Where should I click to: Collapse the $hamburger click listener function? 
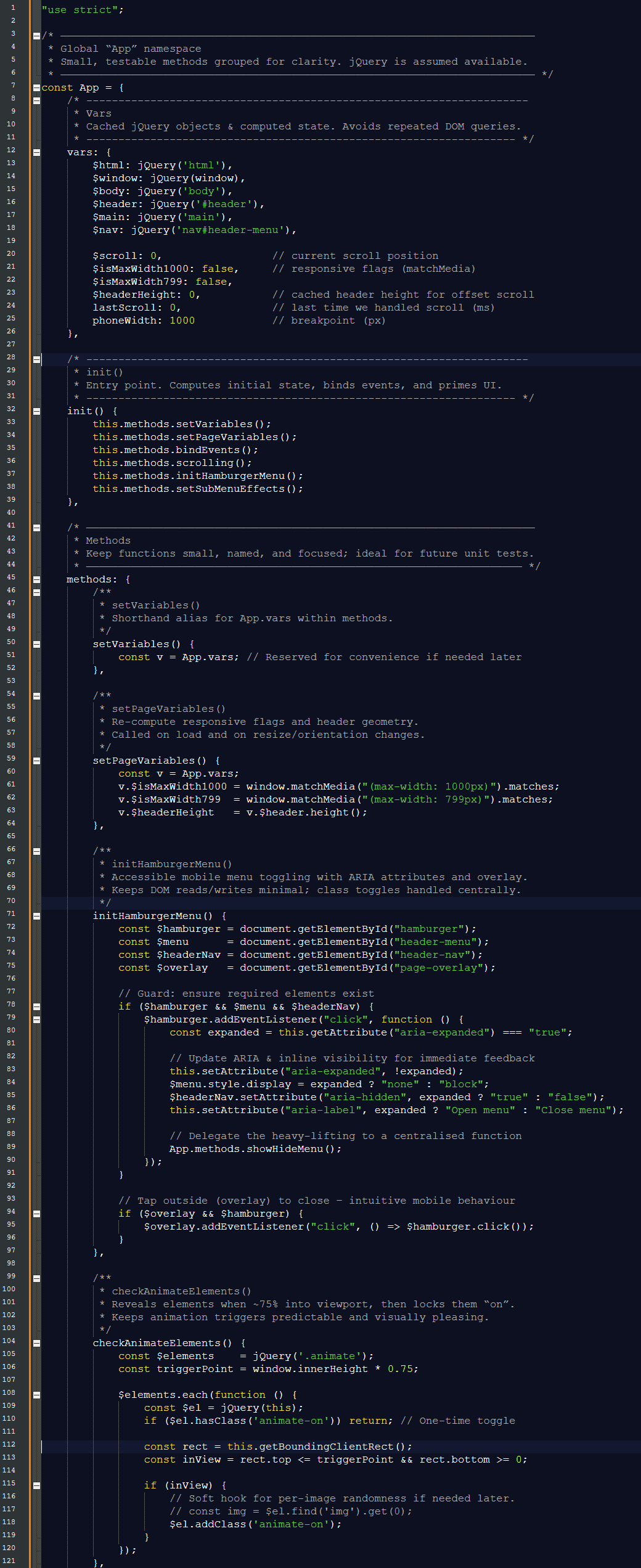36,1019
